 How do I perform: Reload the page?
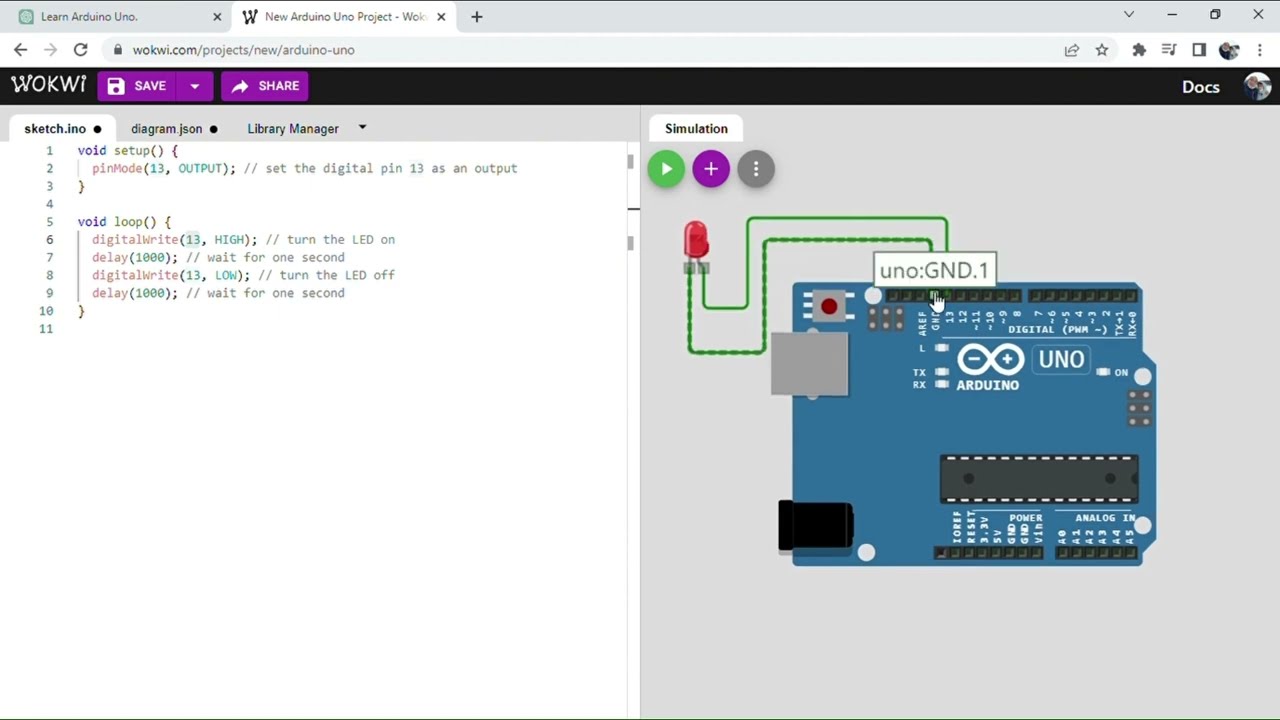coord(81,50)
